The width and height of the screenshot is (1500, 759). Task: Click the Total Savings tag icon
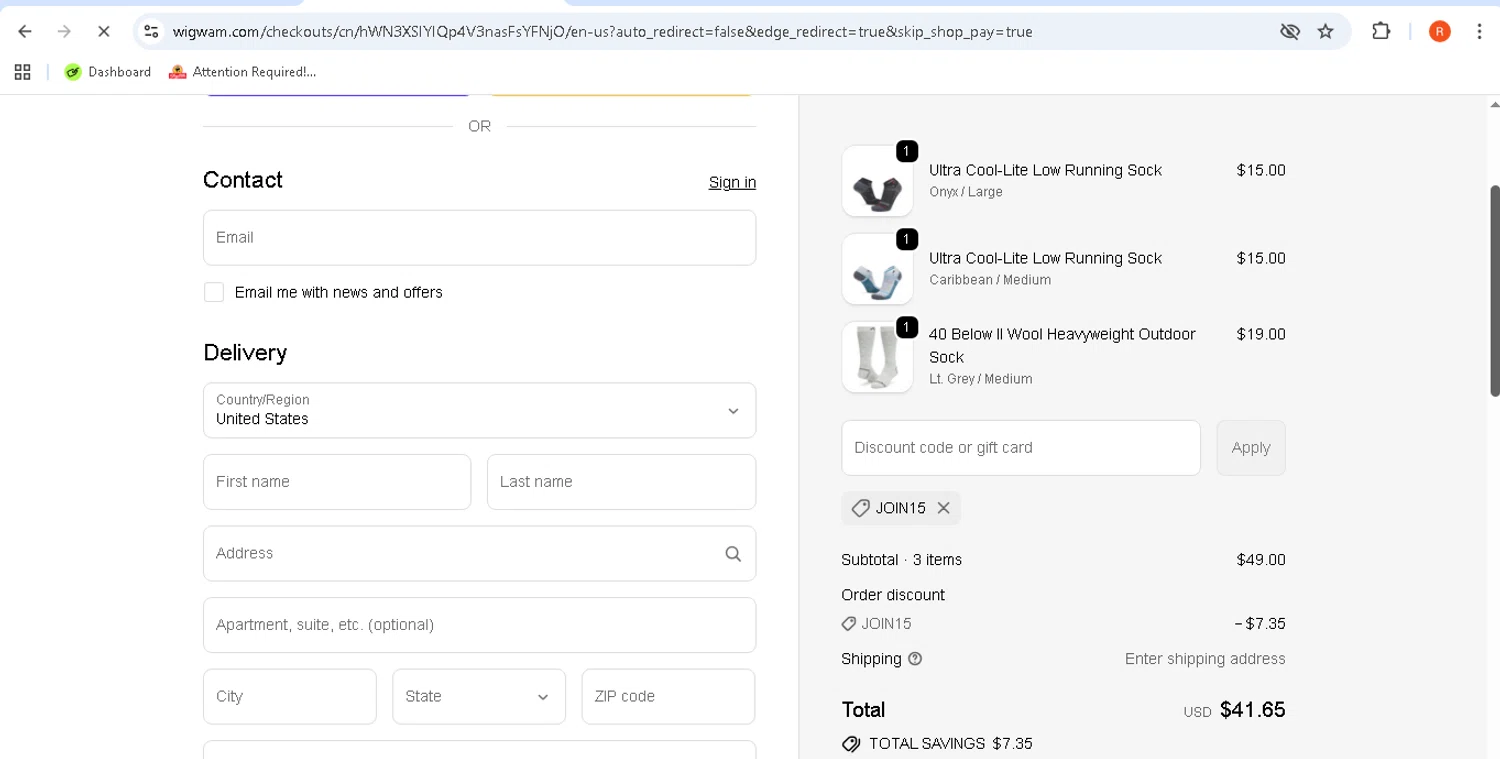tap(851, 744)
